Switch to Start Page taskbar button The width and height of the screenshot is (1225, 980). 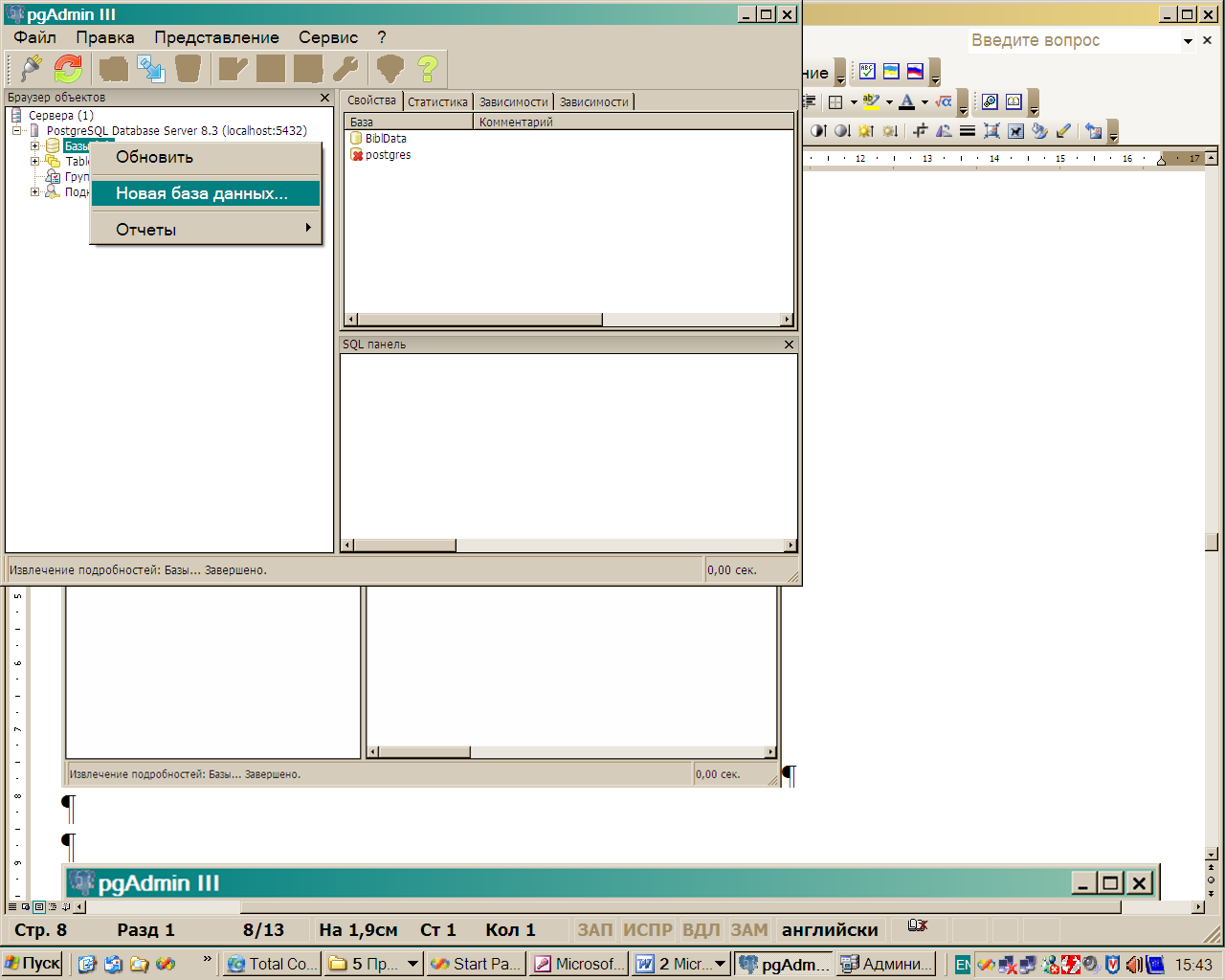(x=476, y=964)
